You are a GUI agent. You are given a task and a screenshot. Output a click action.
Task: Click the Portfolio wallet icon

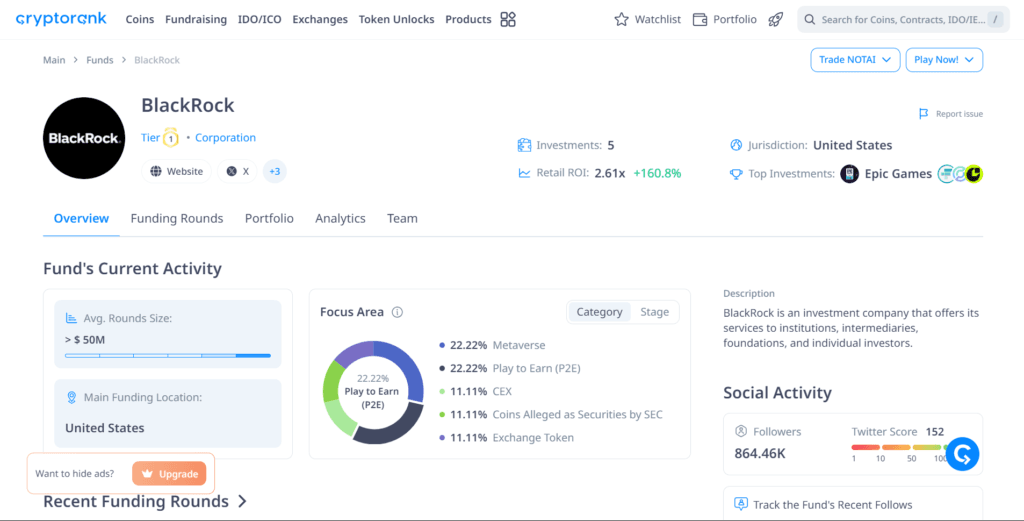pos(699,20)
